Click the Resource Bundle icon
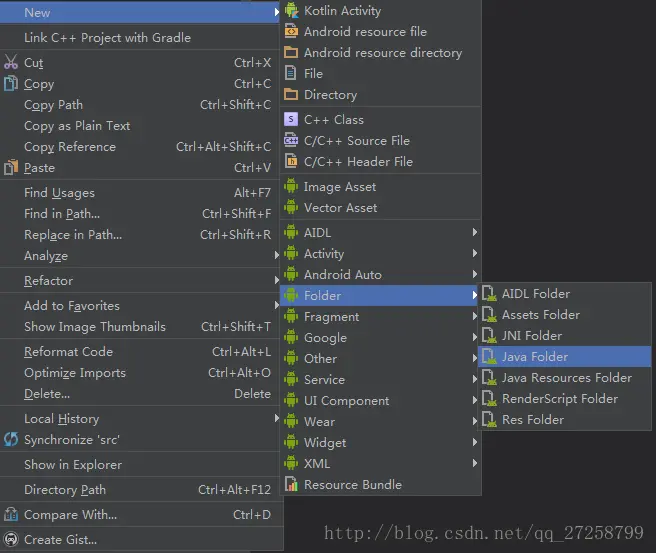This screenshot has height=553, width=656. tap(291, 484)
